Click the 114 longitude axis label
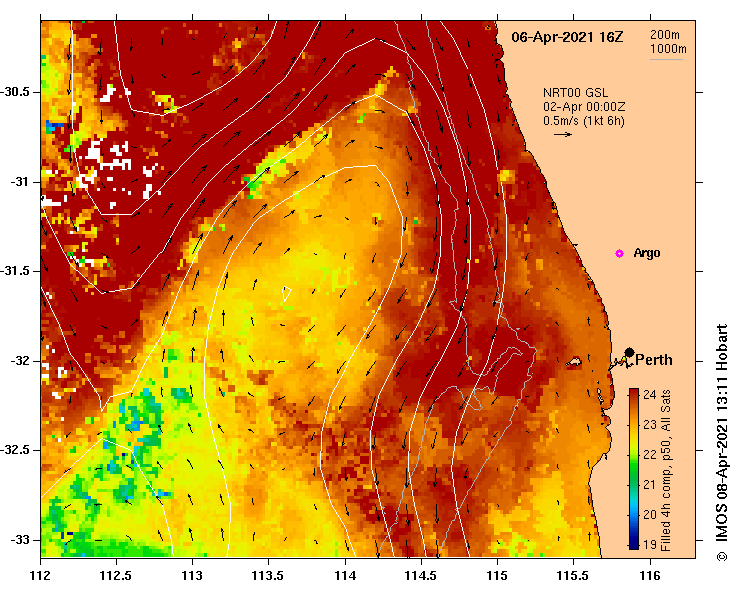The width and height of the screenshot is (739, 592). tap(345, 576)
